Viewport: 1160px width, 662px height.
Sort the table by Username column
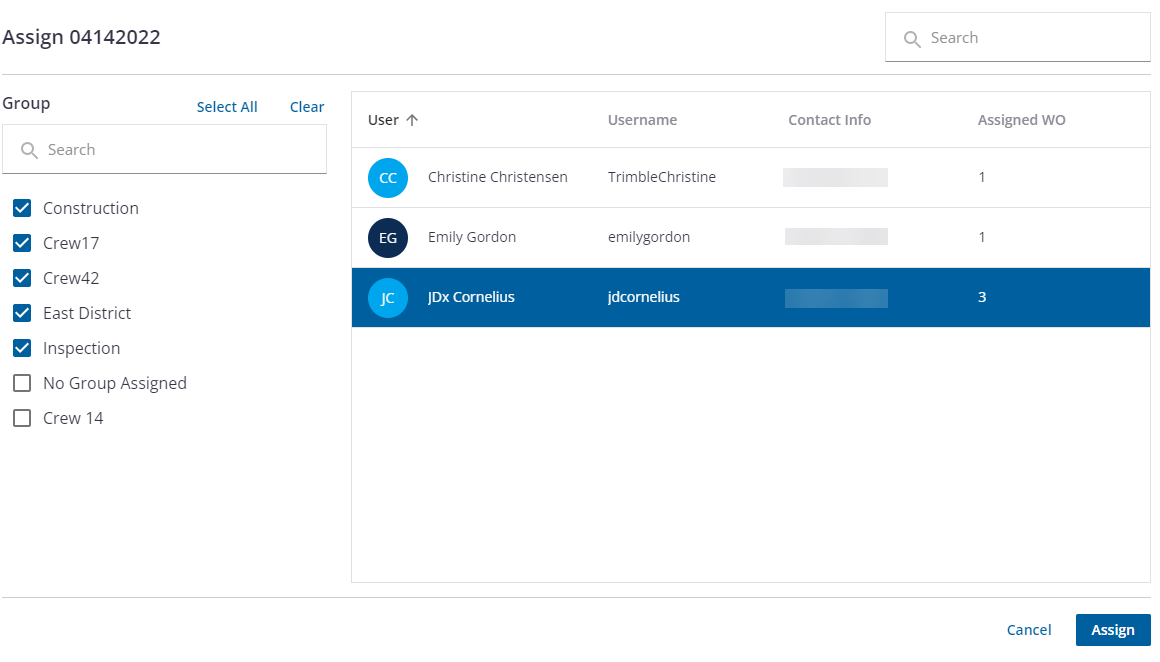coord(642,120)
